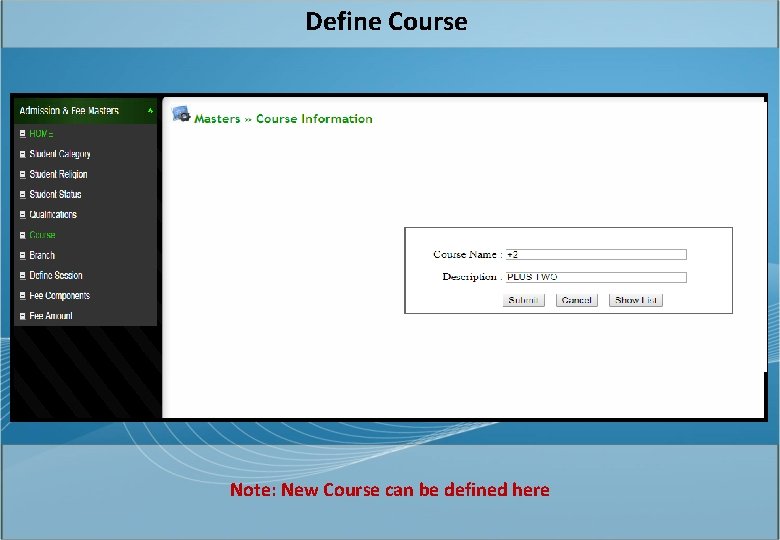Open Define Session menu item

point(56,275)
